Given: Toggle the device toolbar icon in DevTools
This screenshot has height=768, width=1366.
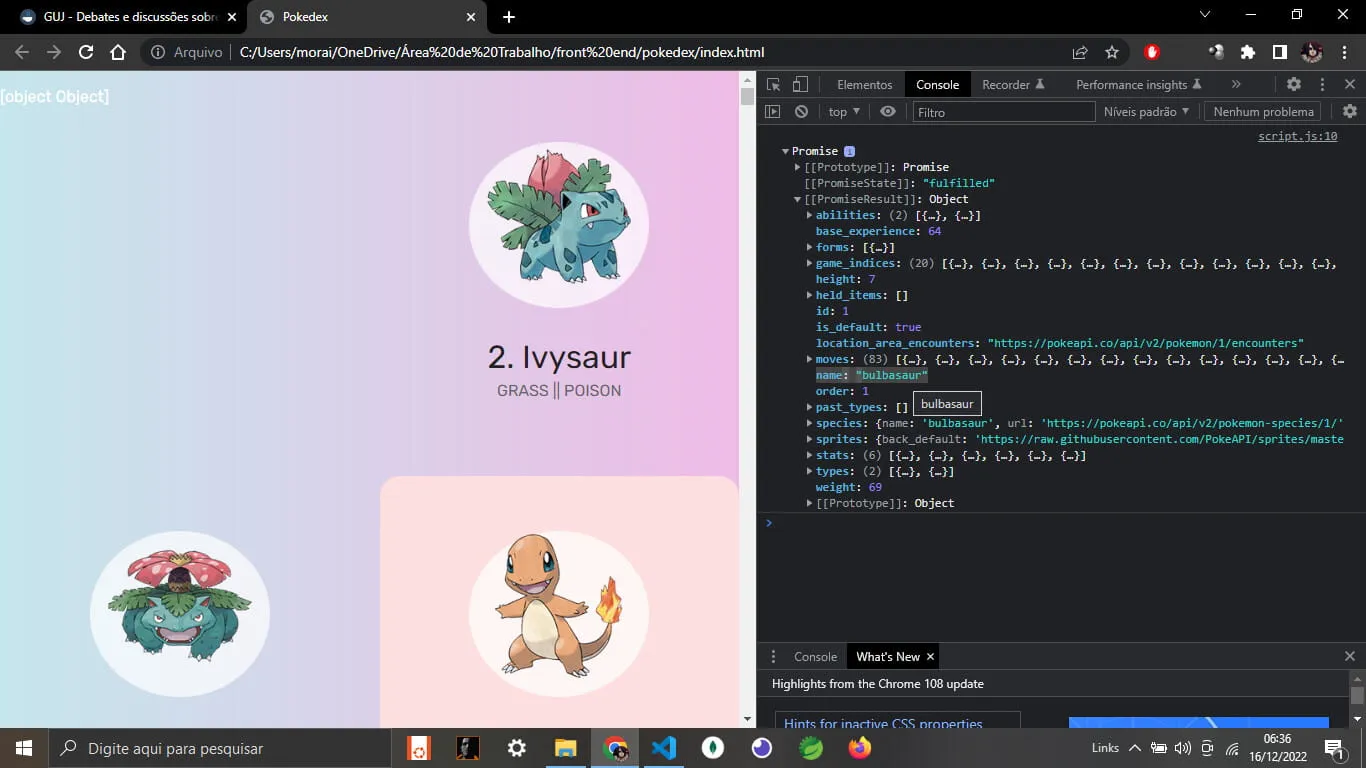Looking at the screenshot, I should point(800,85).
